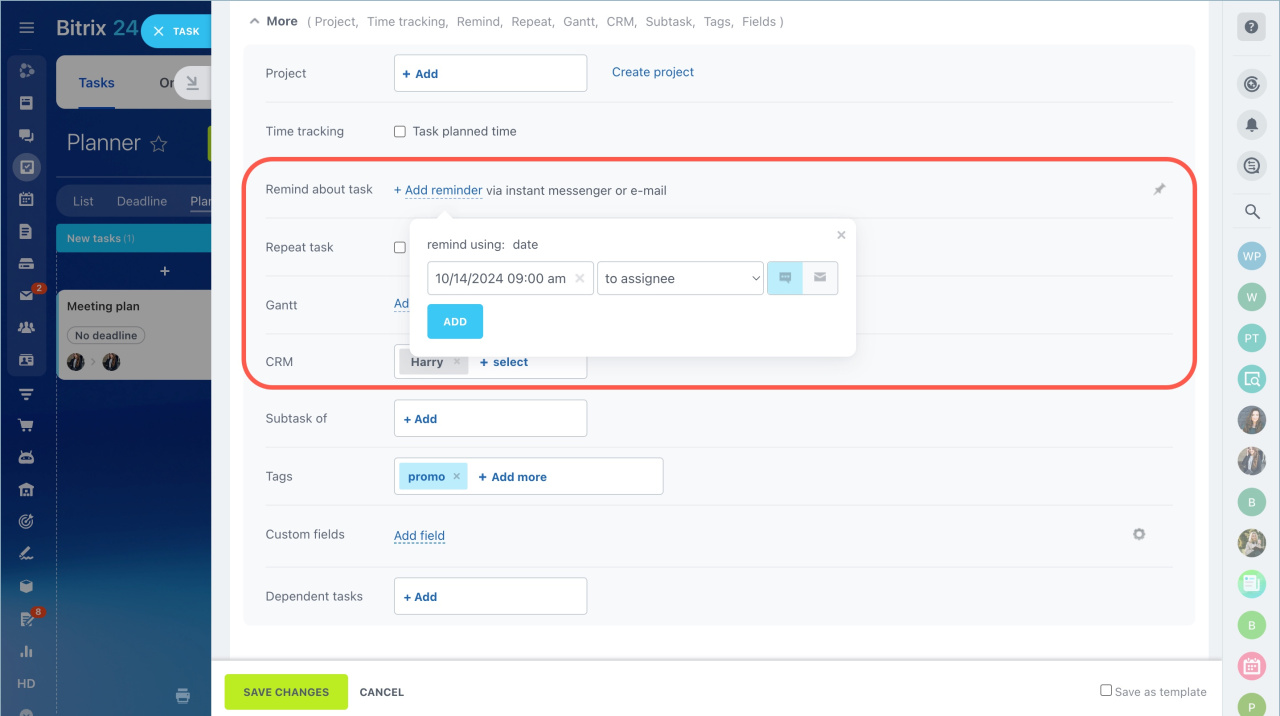Open the 'to assignee' recipient dropdown
This screenshot has height=716, width=1280.
[680, 278]
